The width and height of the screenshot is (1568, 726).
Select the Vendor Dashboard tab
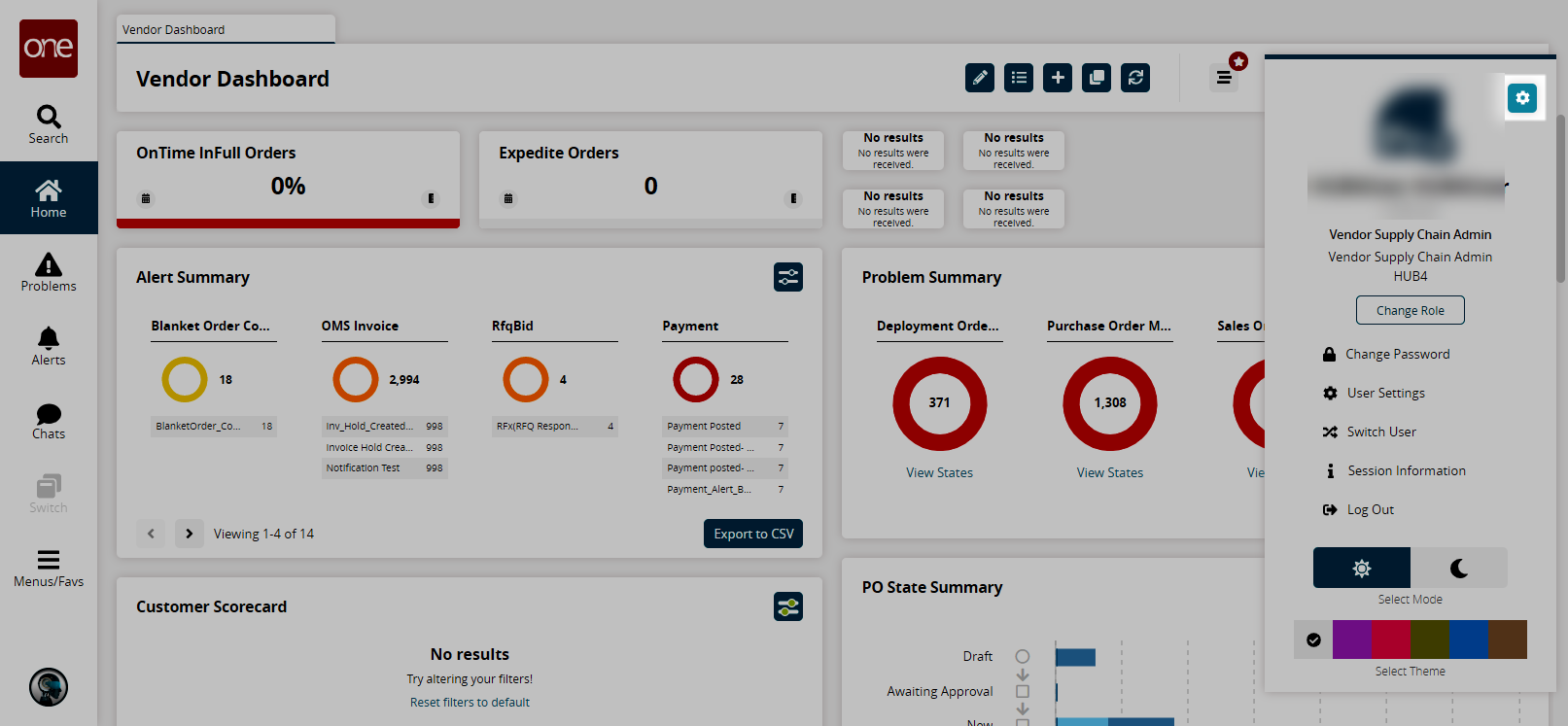(226, 29)
